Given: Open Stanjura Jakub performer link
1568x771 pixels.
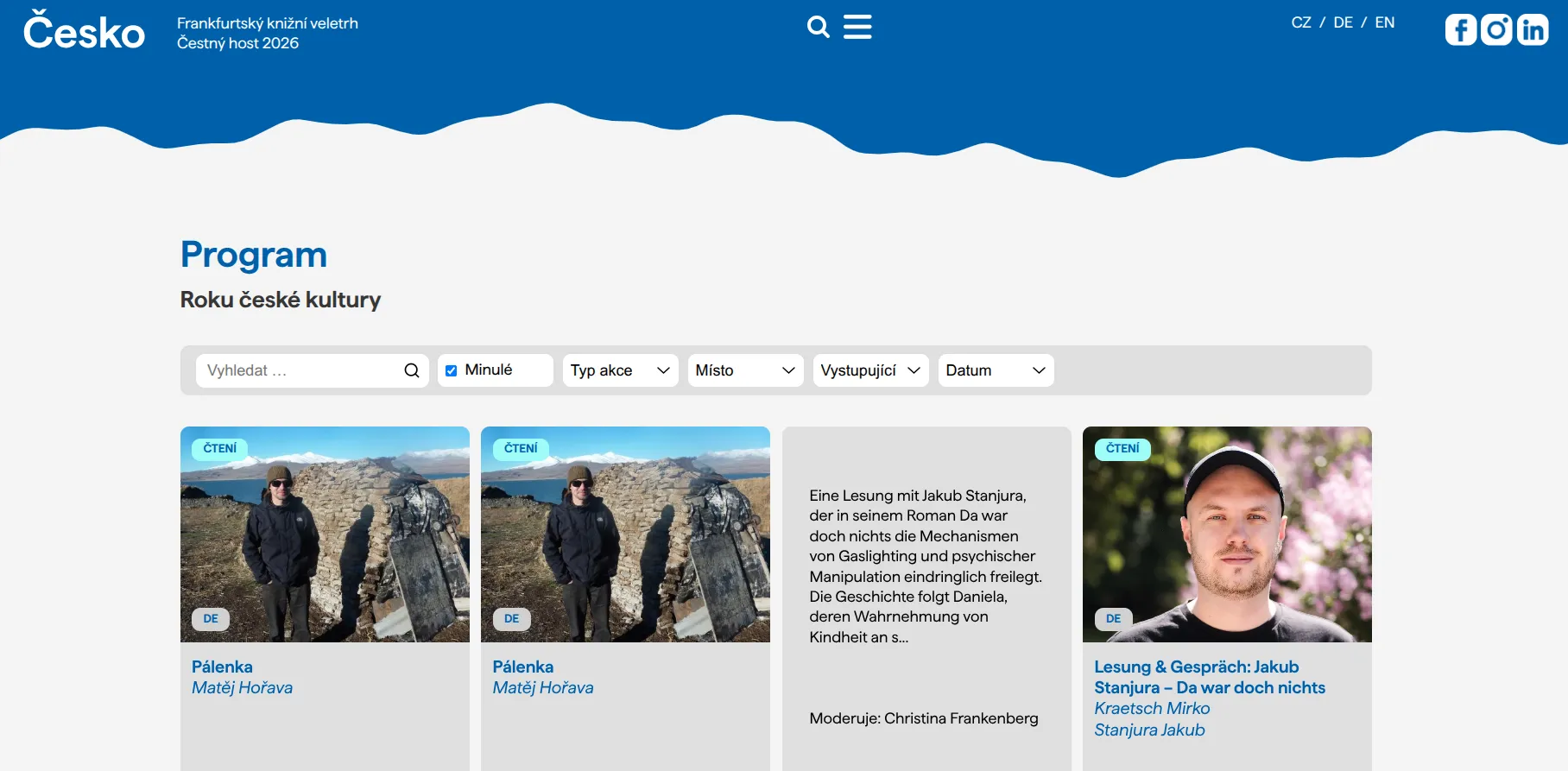Looking at the screenshot, I should tap(1149, 730).
